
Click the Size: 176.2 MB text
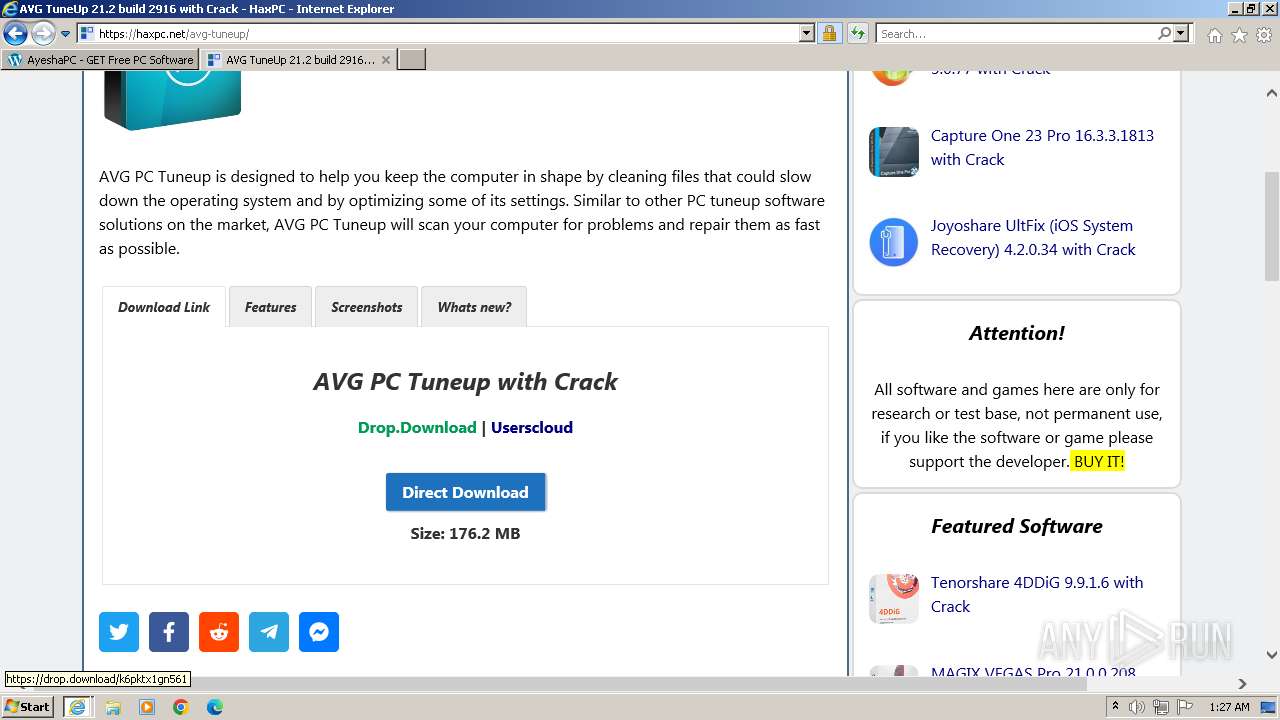465,533
